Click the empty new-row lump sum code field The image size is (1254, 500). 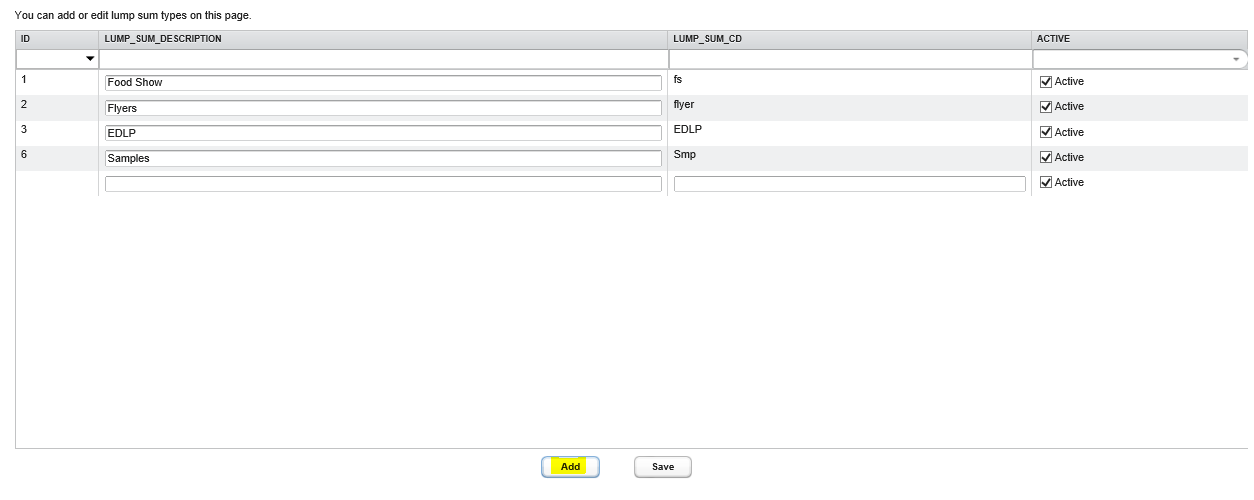[849, 184]
